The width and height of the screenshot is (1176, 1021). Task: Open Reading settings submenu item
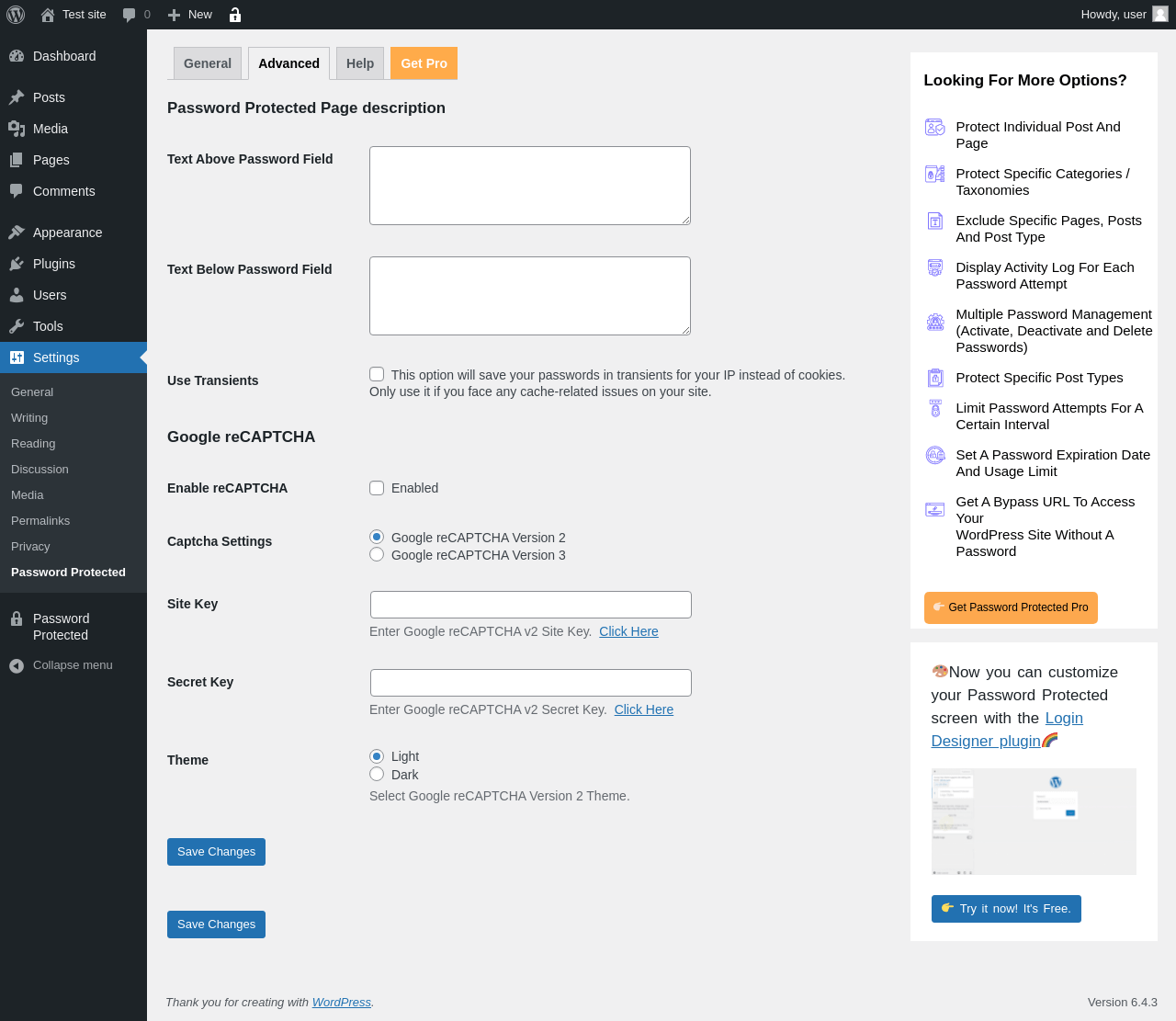(x=33, y=444)
